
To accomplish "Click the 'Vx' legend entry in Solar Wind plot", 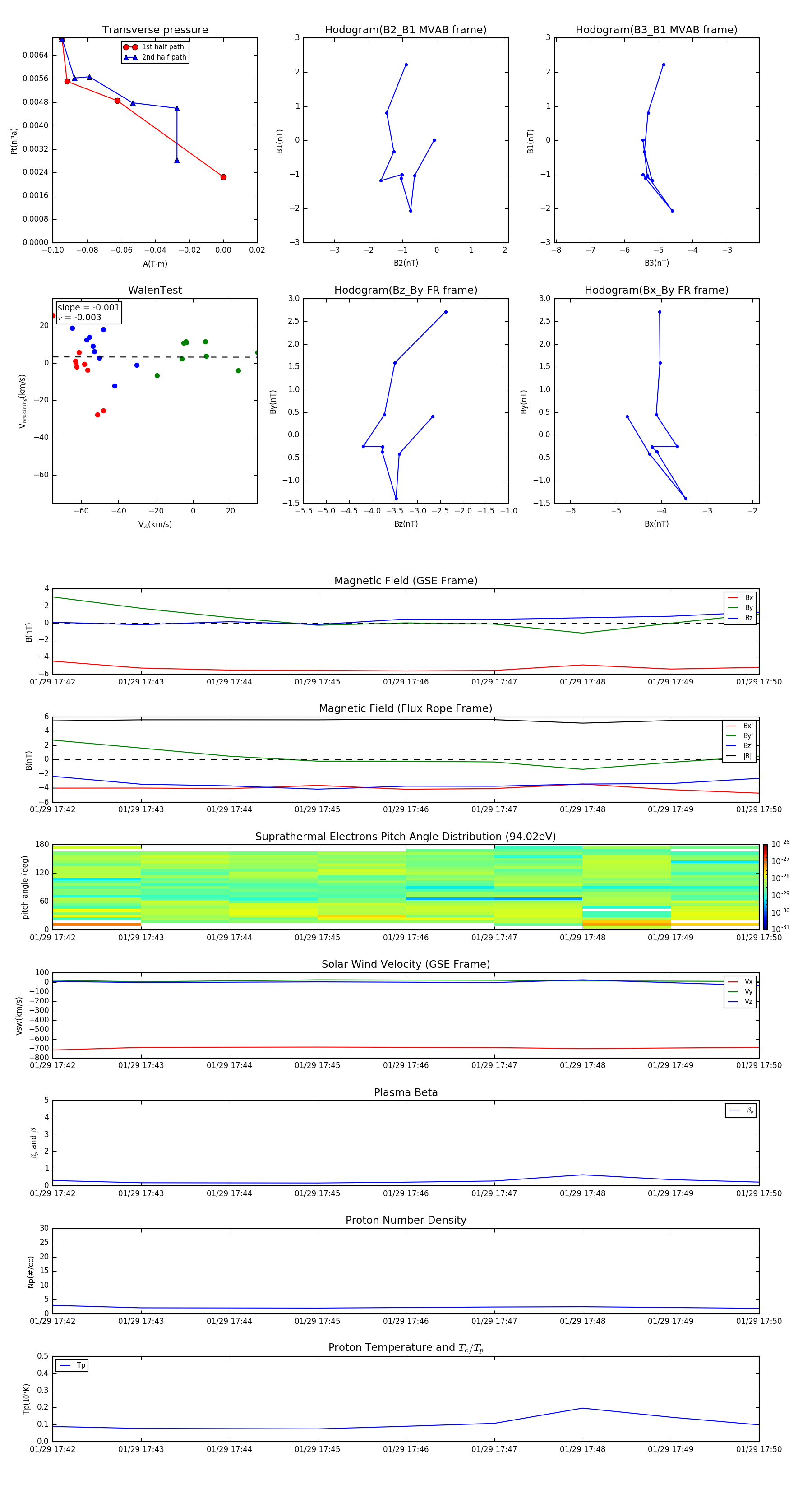I will tap(740, 981).
